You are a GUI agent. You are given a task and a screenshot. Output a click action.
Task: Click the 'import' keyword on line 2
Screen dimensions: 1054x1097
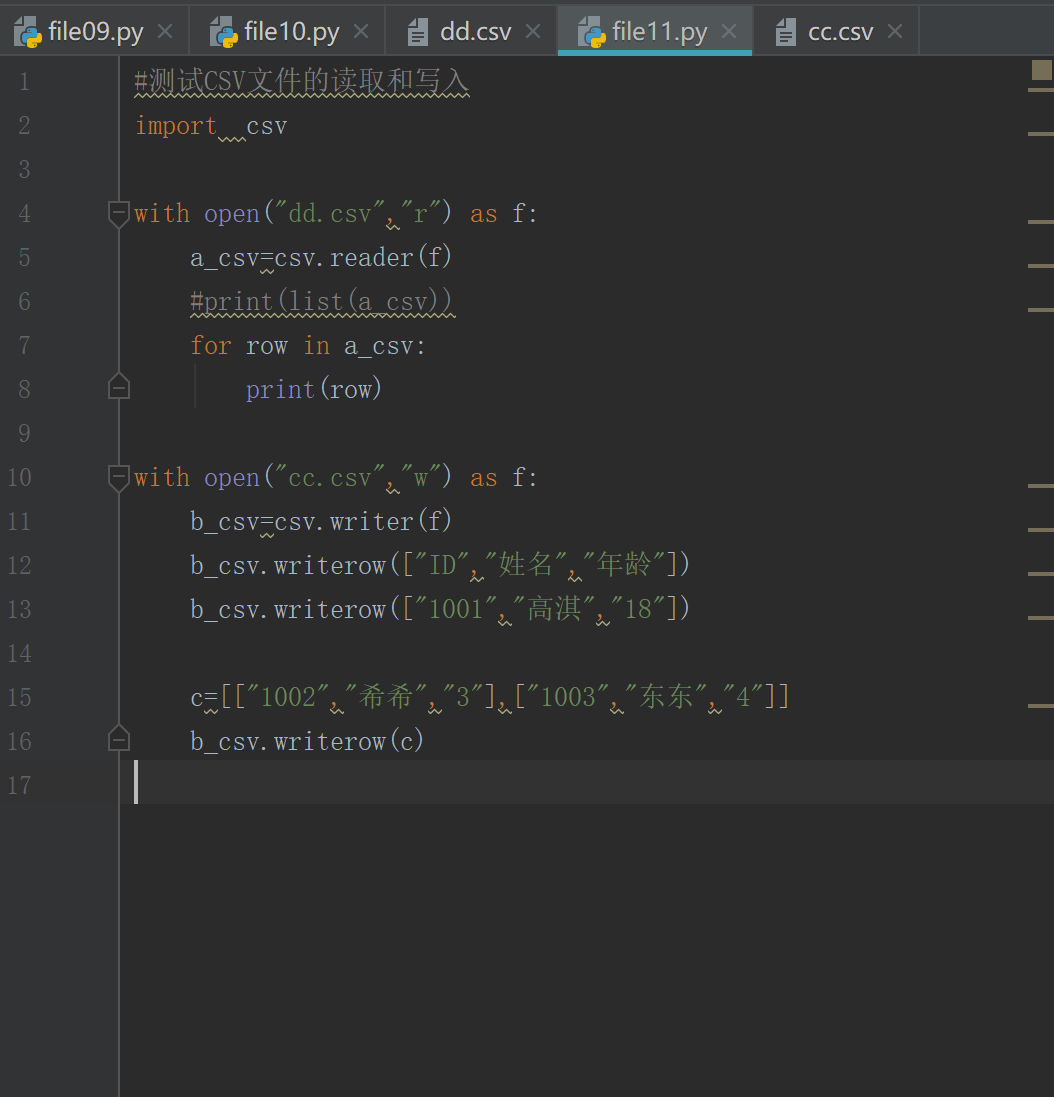(176, 126)
